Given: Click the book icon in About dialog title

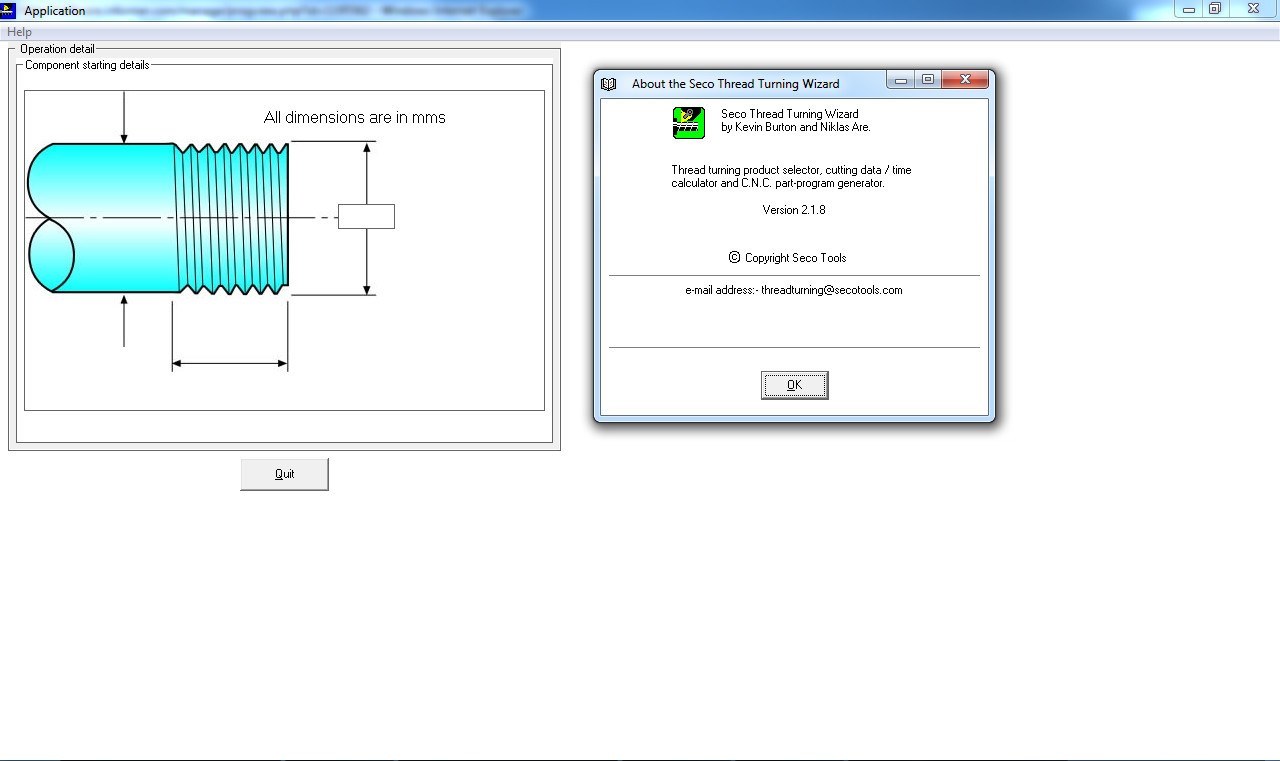Looking at the screenshot, I should tap(609, 84).
